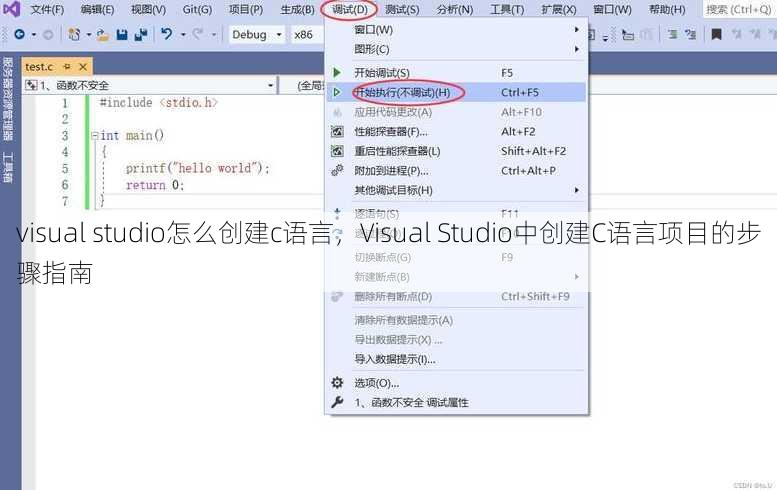Open the 调试(D) menu

[350, 9]
